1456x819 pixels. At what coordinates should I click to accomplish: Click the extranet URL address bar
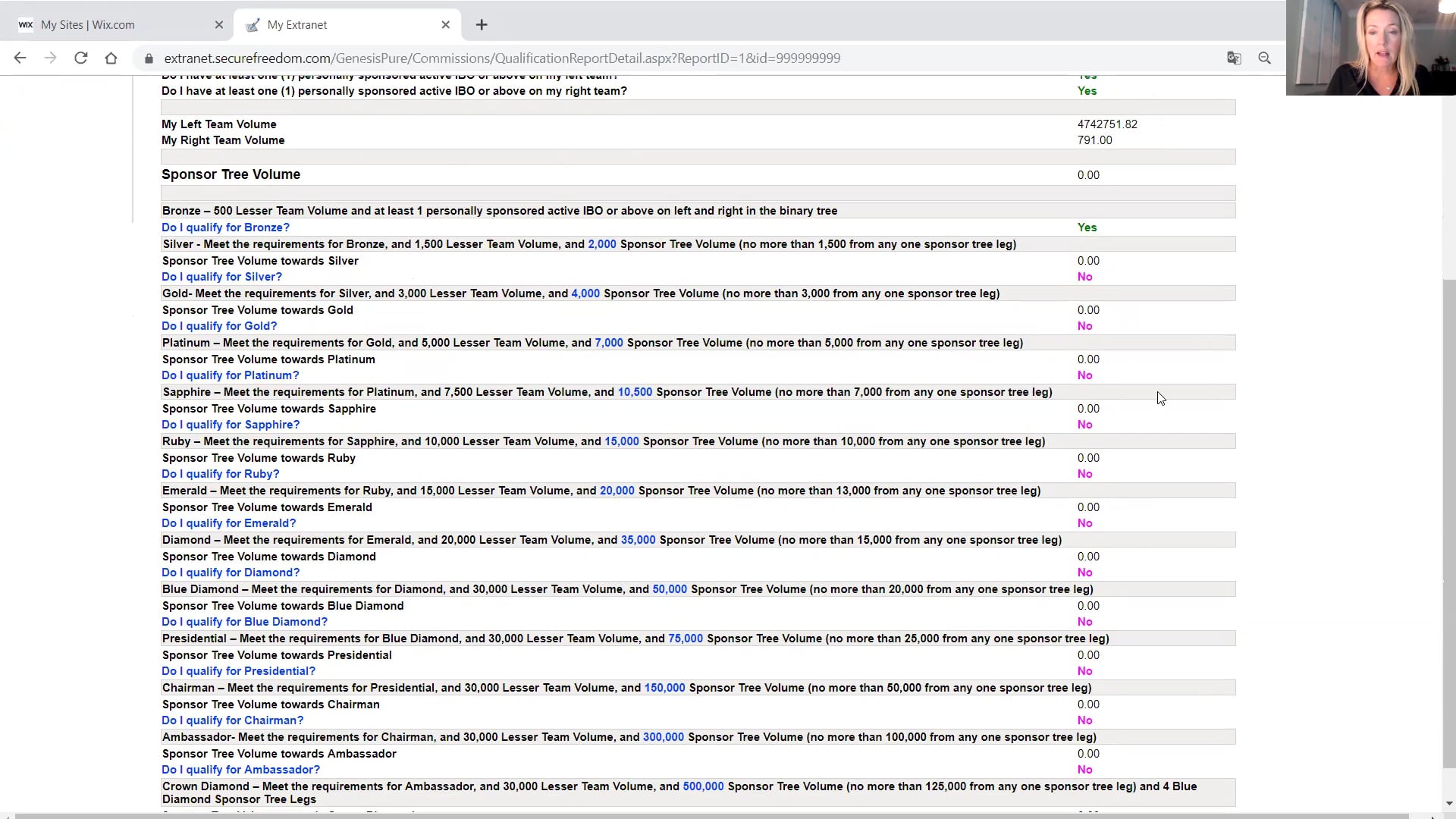pos(502,58)
